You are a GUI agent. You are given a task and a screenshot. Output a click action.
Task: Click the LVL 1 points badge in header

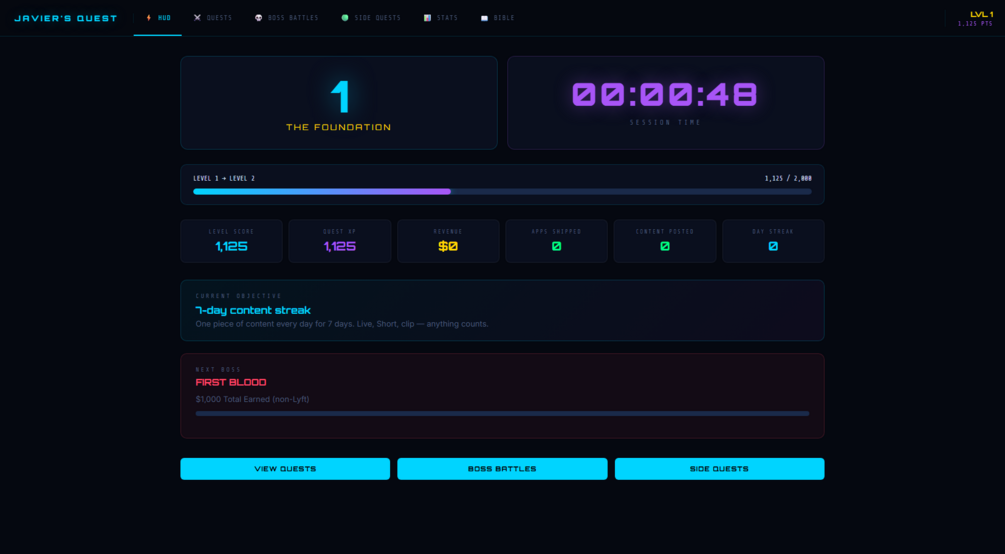(x=976, y=19)
